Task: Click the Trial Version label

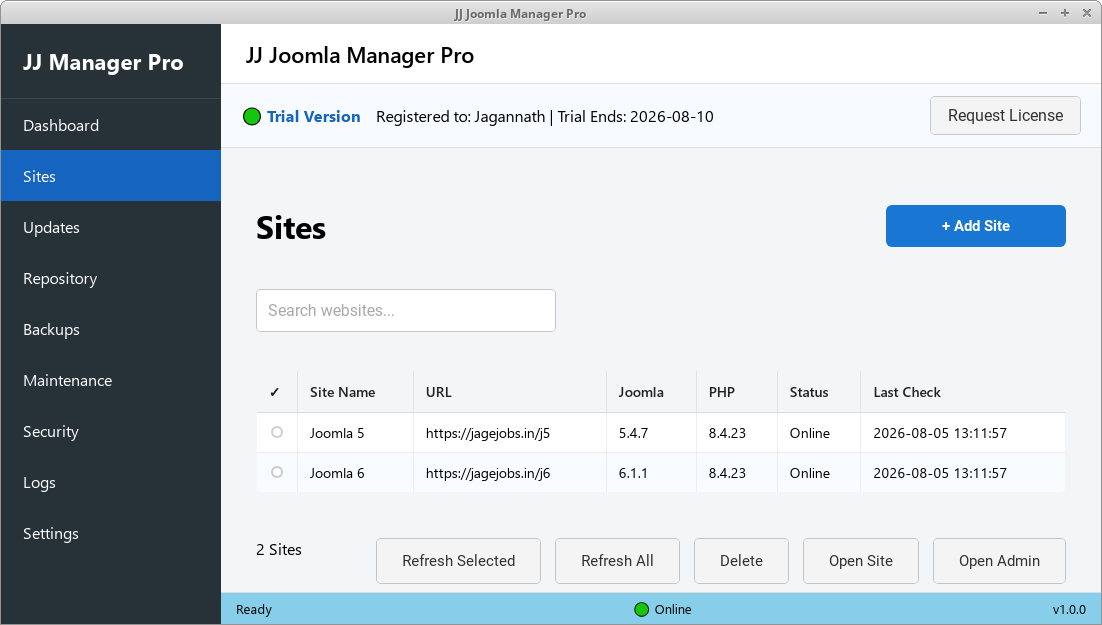Action: pos(313,117)
